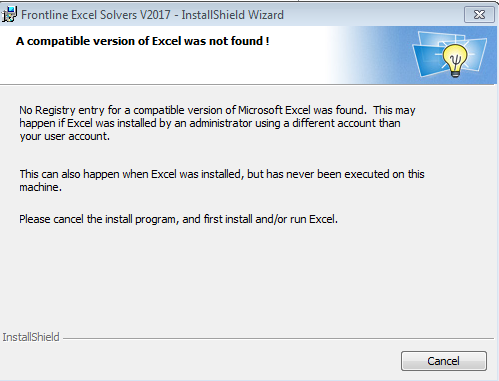499x381 pixels.
Task: Click the word 'machine.' in the second paragraph
Action: (40, 187)
